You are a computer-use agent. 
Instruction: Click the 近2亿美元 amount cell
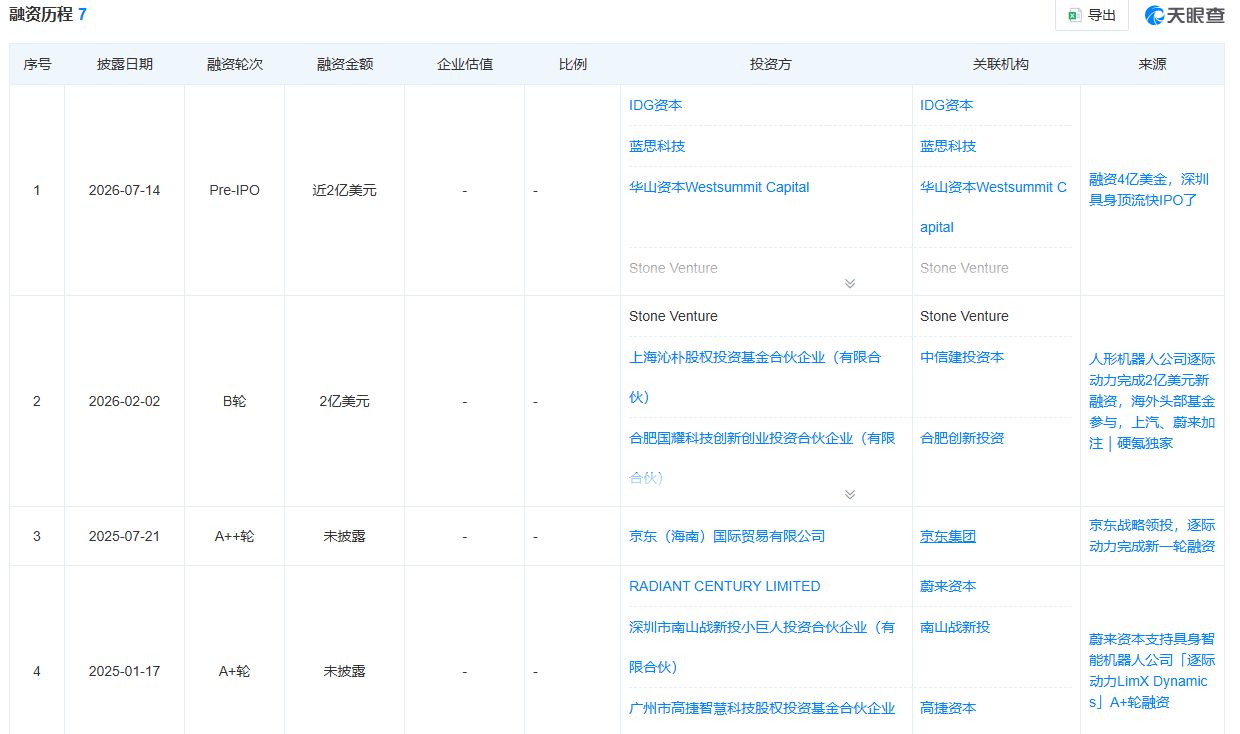[345, 190]
